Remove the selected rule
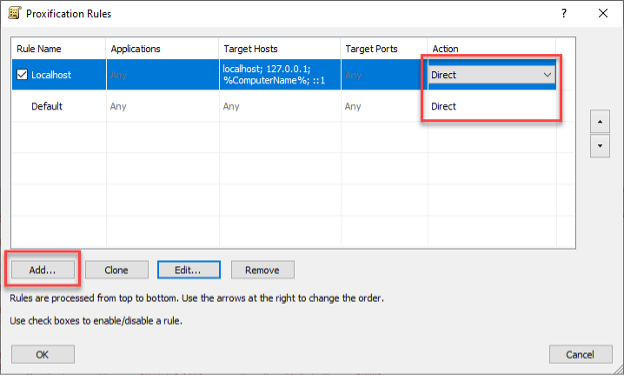 point(263,270)
